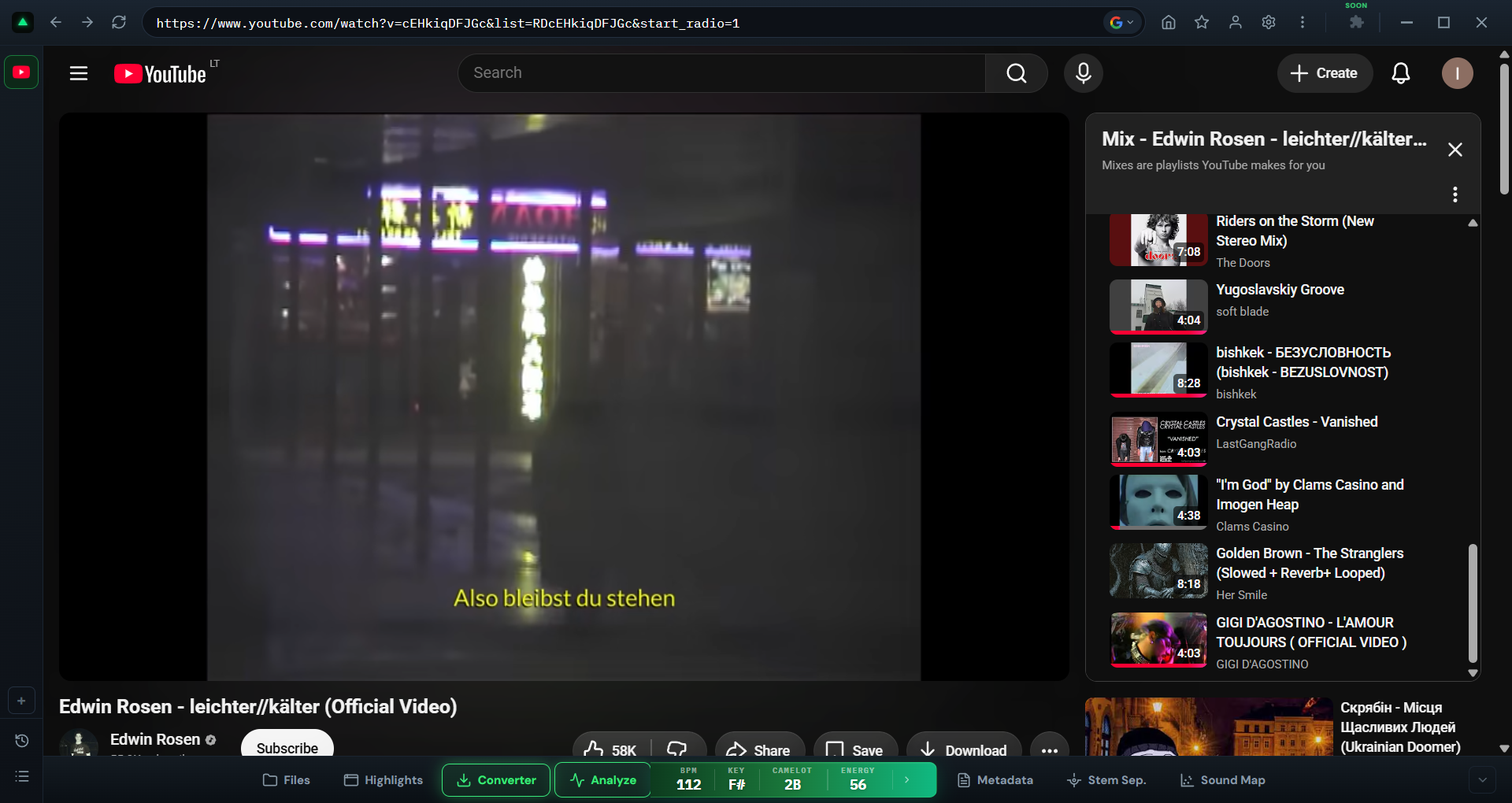
Task: Open the extensions puzzle icon
Action: pos(1356,22)
